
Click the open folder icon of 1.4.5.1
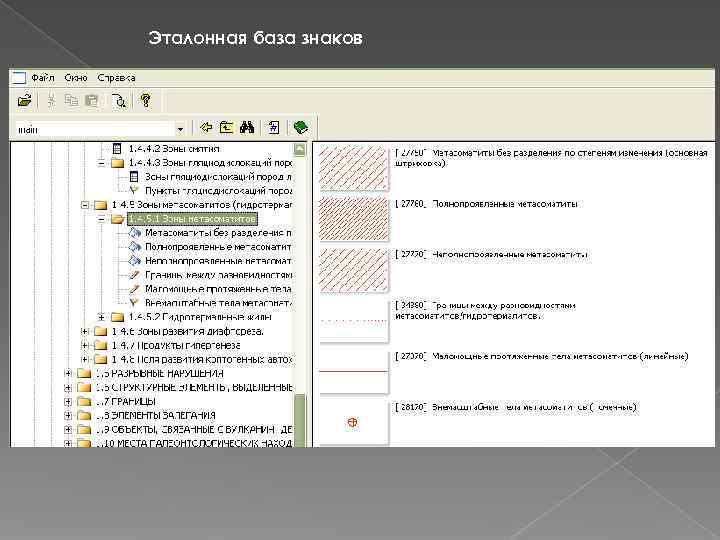[x=118, y=219]
